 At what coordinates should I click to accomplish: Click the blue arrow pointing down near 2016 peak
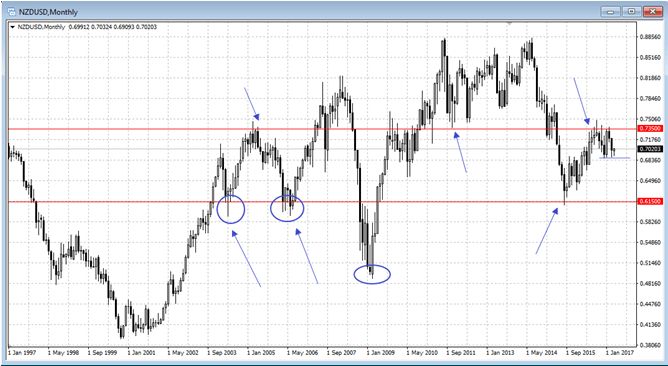point(582,101)
